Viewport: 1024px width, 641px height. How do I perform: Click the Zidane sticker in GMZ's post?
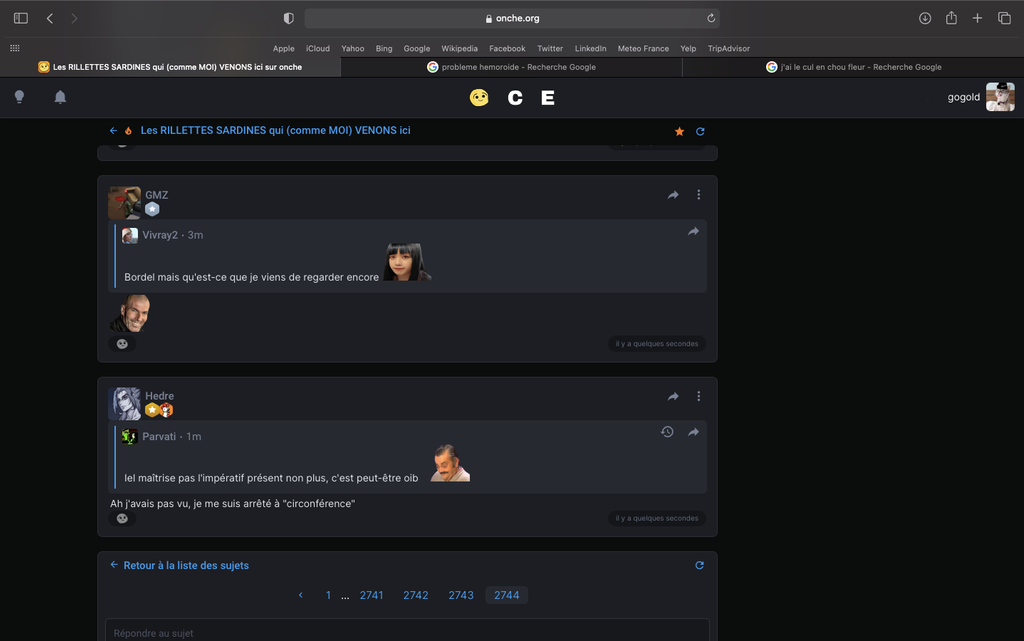[131, 313]
